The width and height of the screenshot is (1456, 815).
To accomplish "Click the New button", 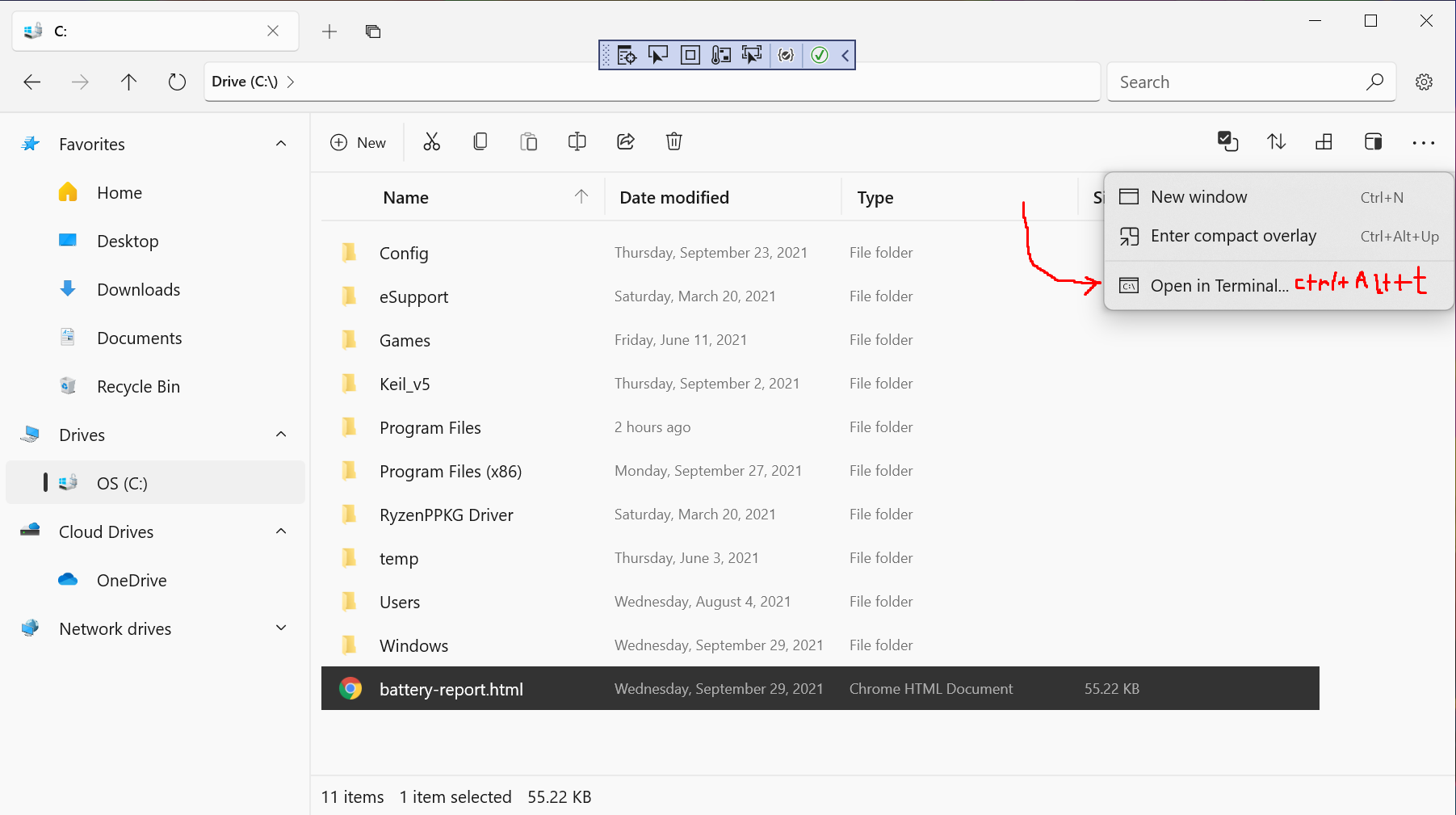I will 359,142.
